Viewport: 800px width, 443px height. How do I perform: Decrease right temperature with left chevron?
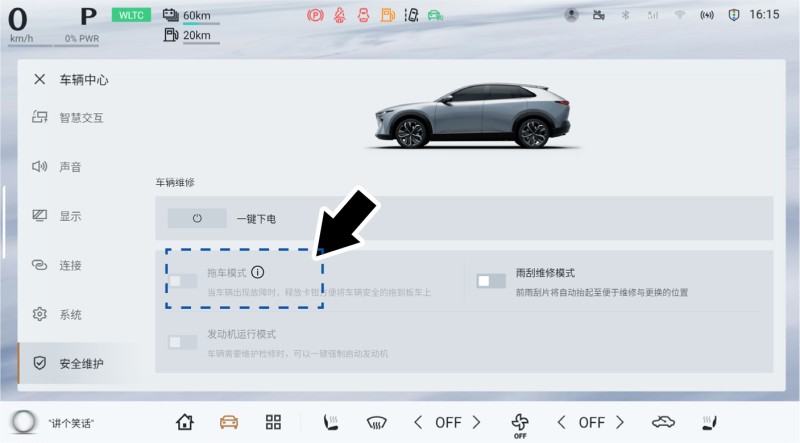pyautogui.click(x=562, y=422)
